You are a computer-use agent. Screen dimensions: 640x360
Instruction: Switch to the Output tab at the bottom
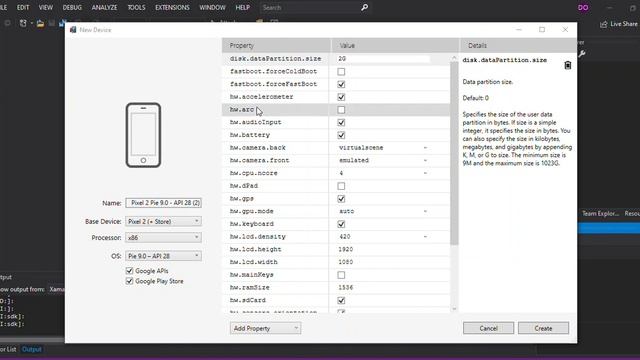click(x=31, y=349)
